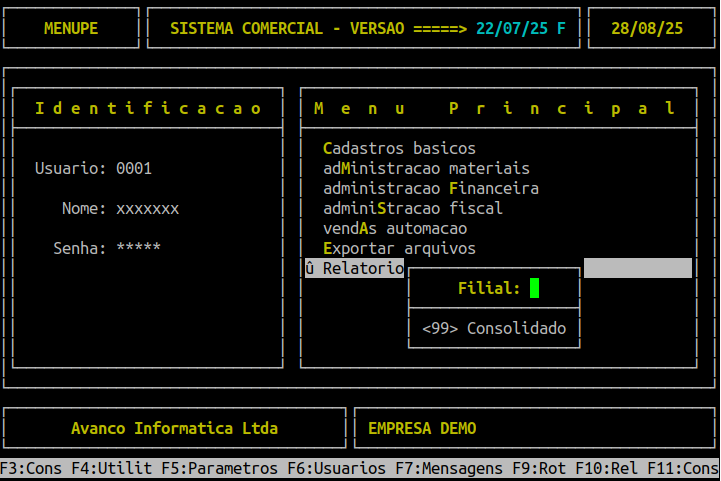
Task: Click the current date 28/08/25
Action: point(647,29)
